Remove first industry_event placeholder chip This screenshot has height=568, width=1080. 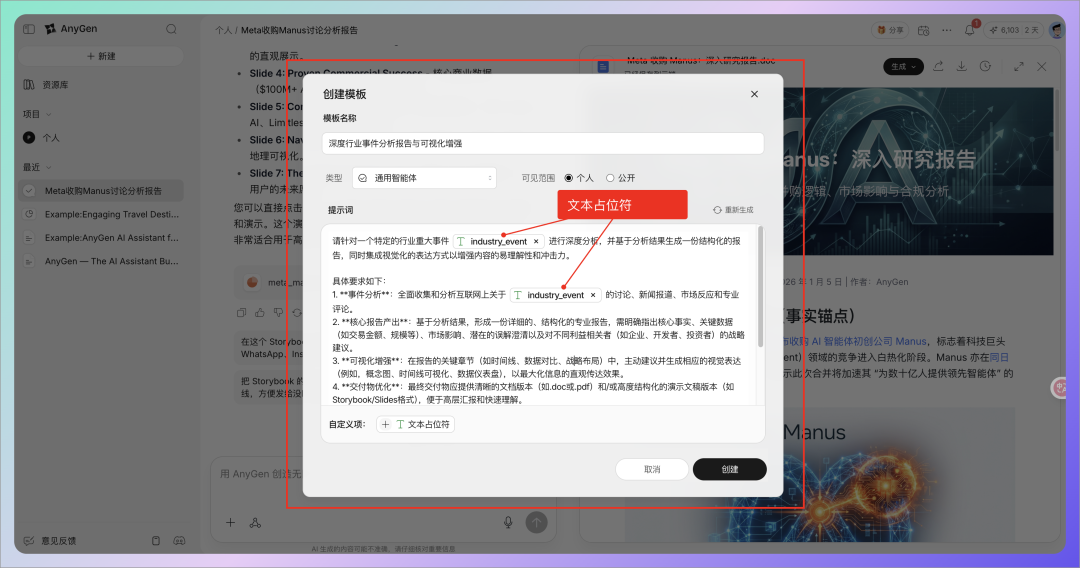[x=536, y=242]
